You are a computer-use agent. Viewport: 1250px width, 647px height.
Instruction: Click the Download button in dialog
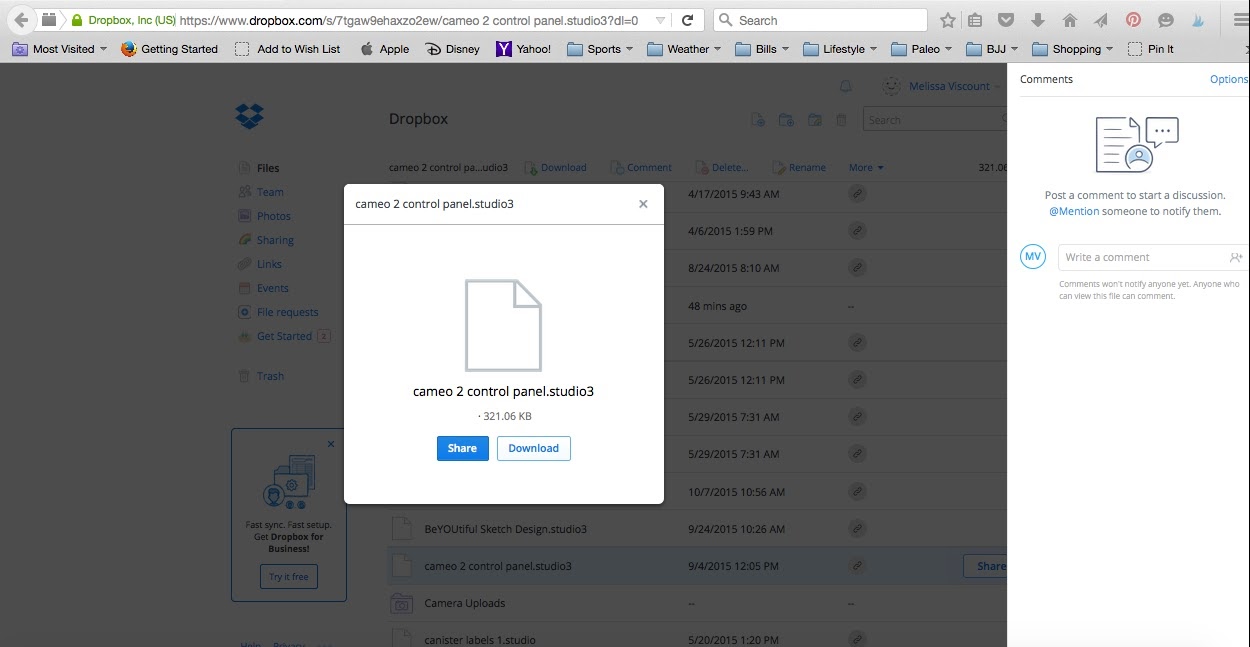[x=533, y=448]
